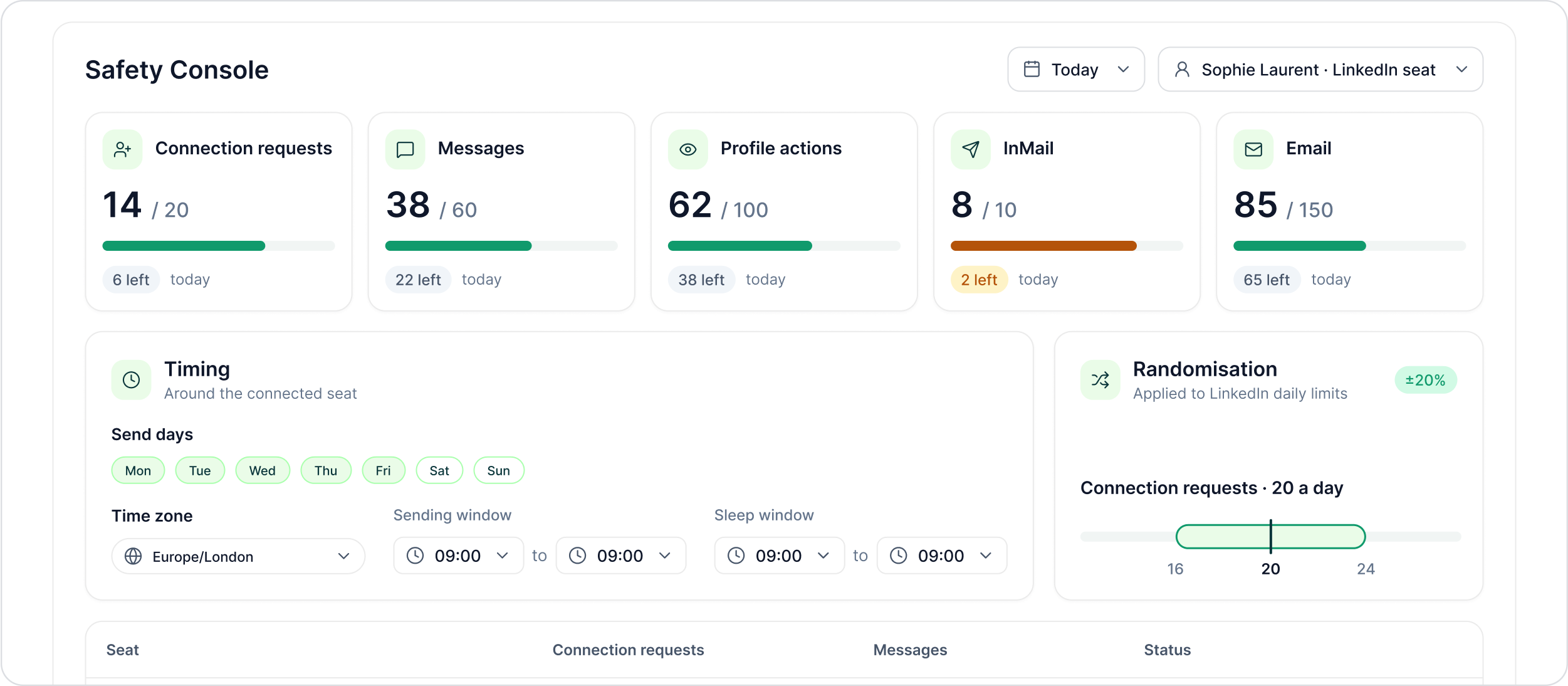This screenshot has width=1568, height=686.
Task: Open the Europe/London time zone dropdown
Action: (238, 556)
